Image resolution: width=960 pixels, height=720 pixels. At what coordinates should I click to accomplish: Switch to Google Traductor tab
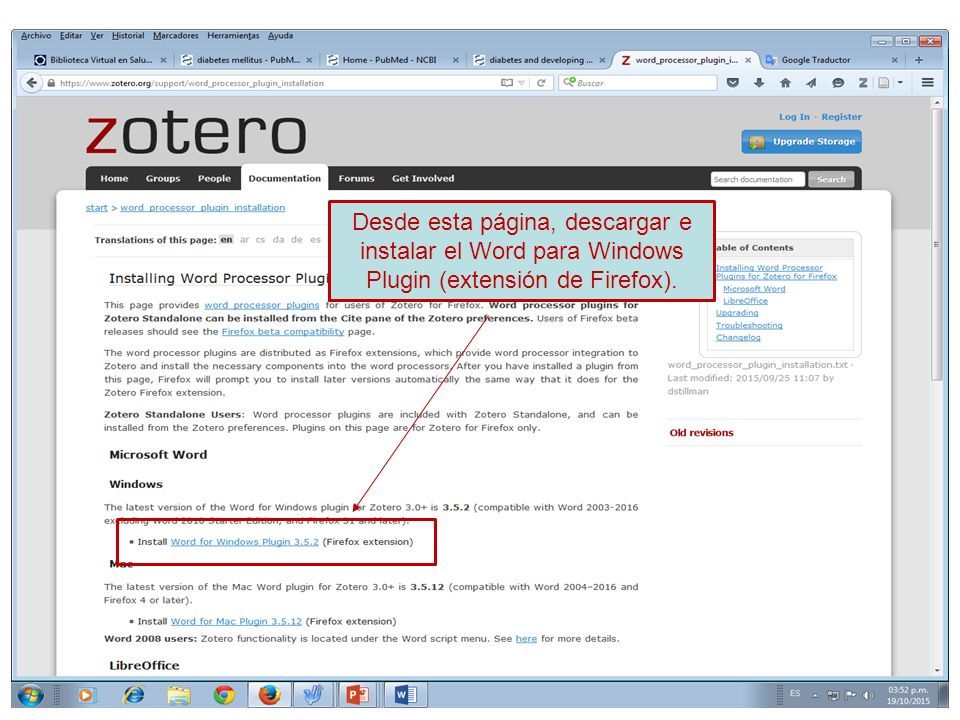click(831, 60)
